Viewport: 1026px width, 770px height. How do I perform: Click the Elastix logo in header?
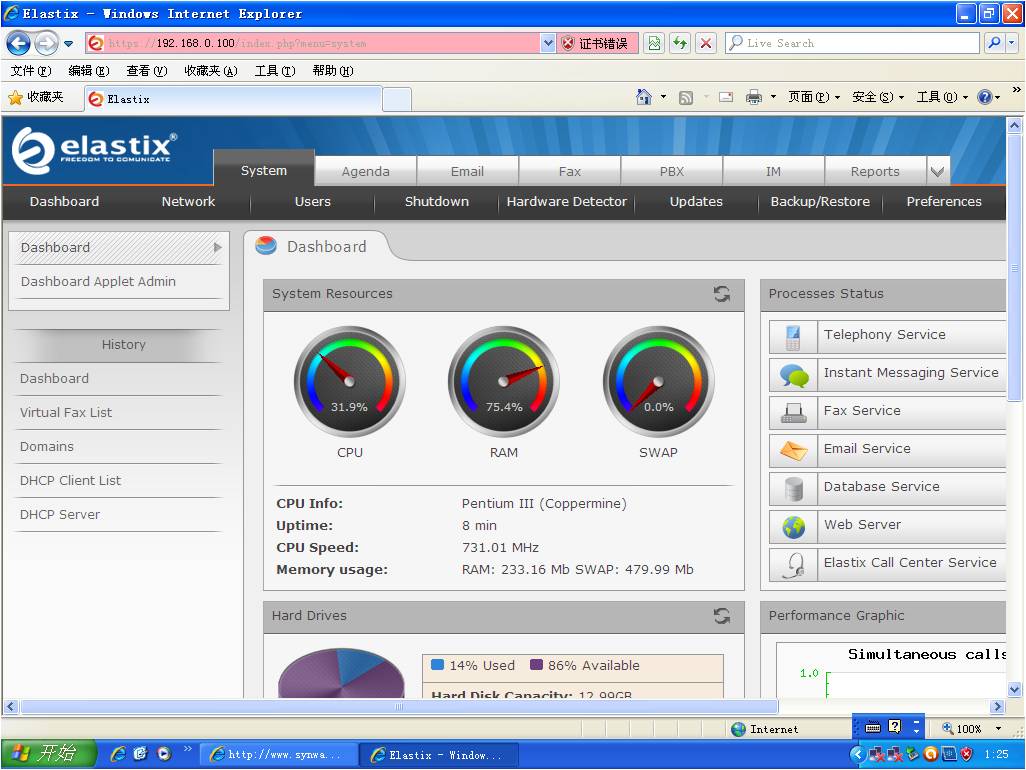coord(94,150)
